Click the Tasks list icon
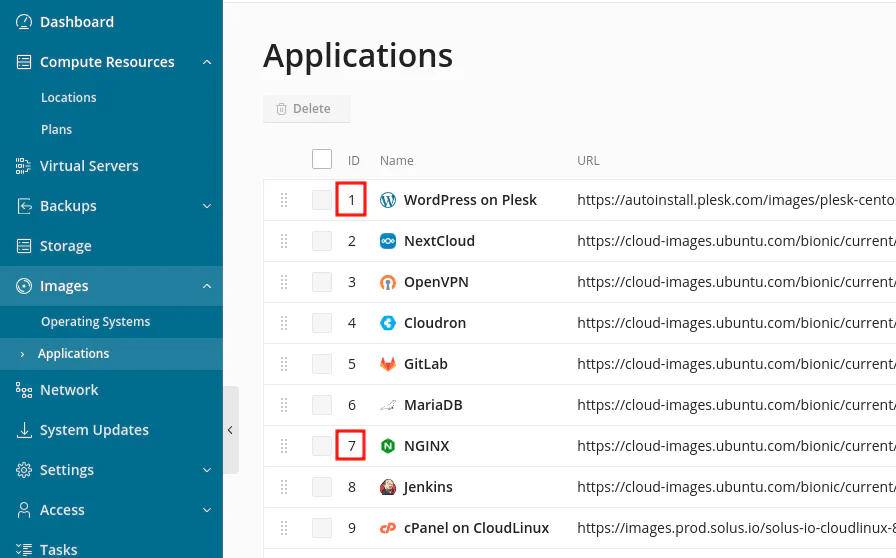896x558 pixels. coord(24,550)
